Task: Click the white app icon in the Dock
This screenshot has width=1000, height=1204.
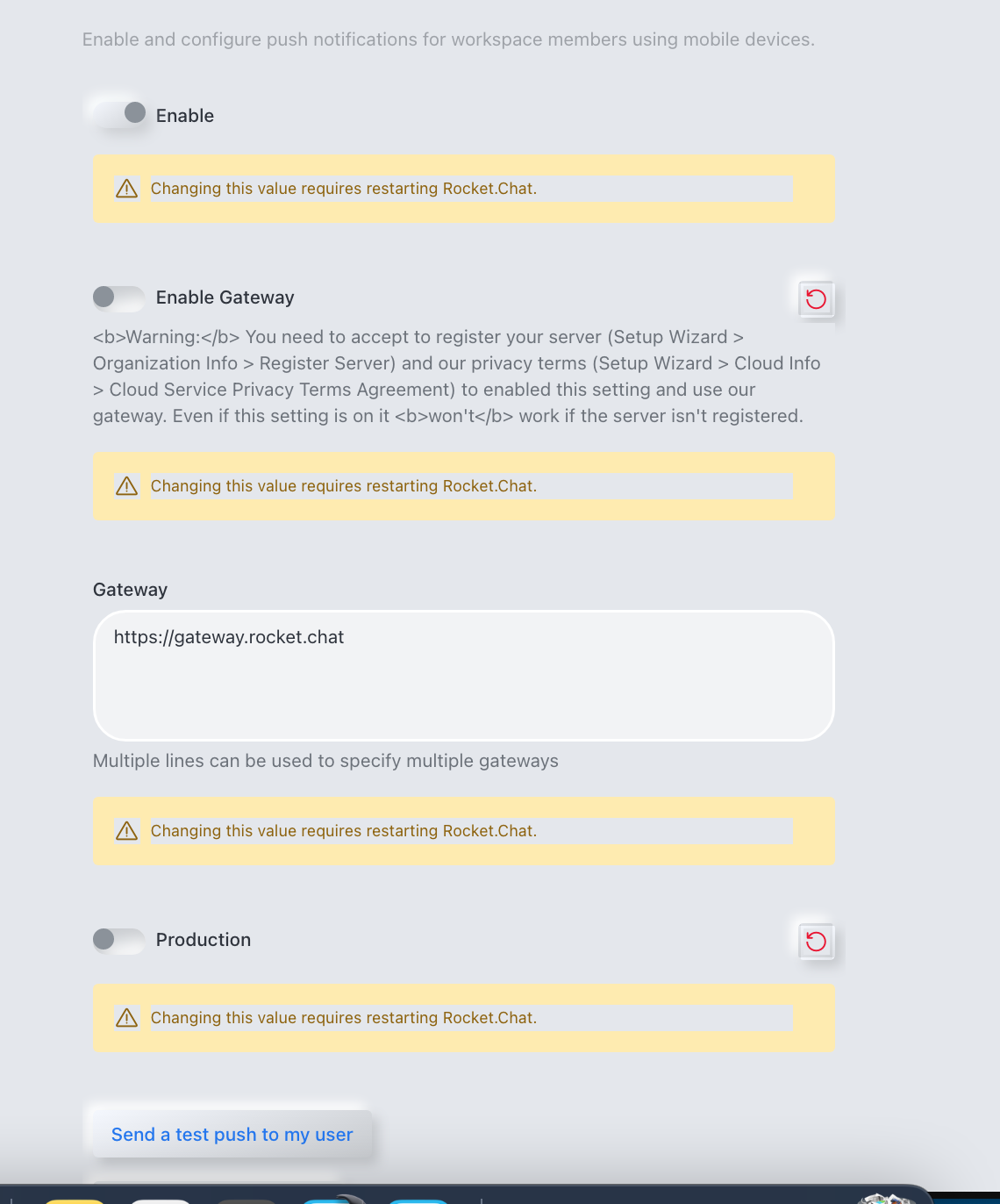Action: (161, 1200)
